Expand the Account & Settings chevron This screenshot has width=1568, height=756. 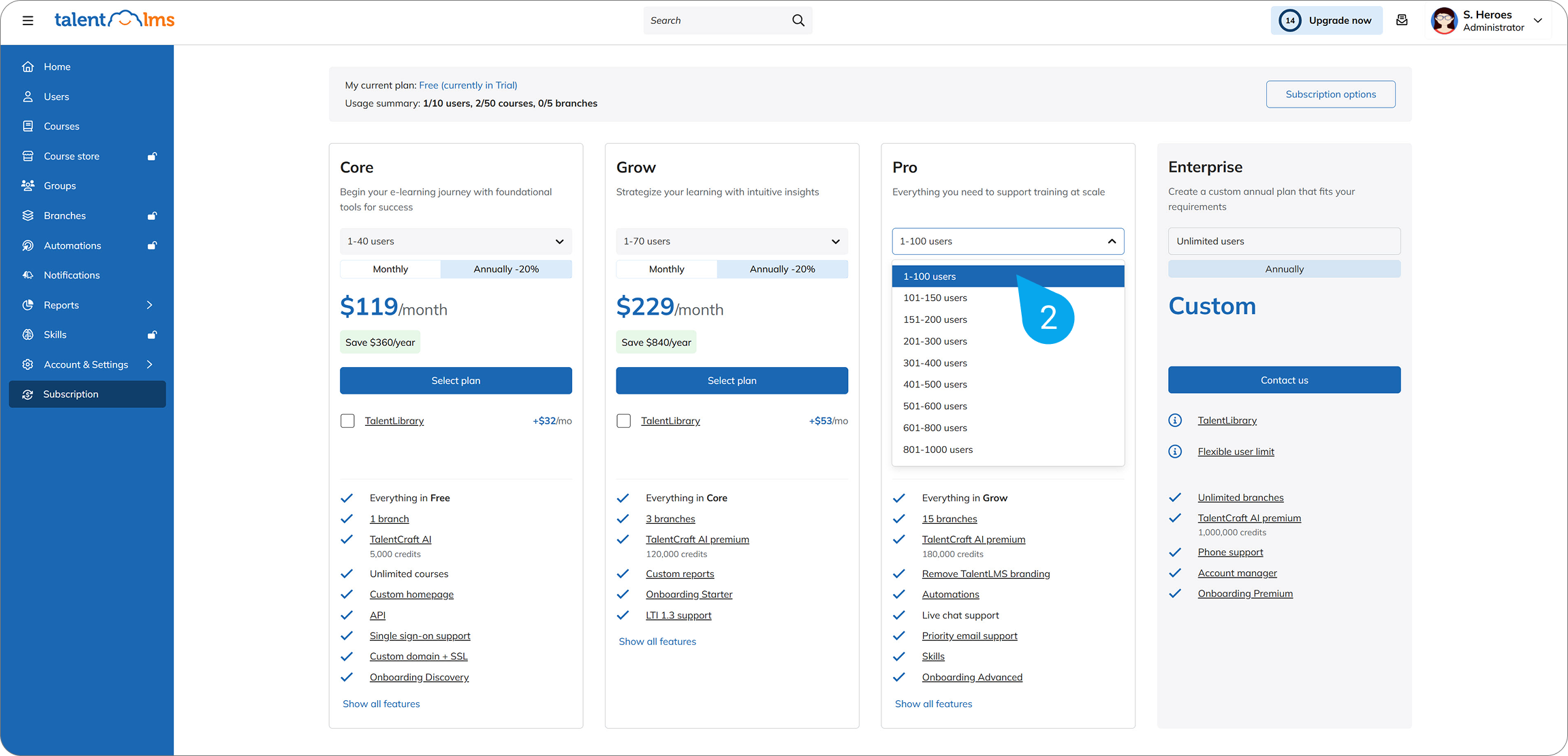tap(150, 364)
